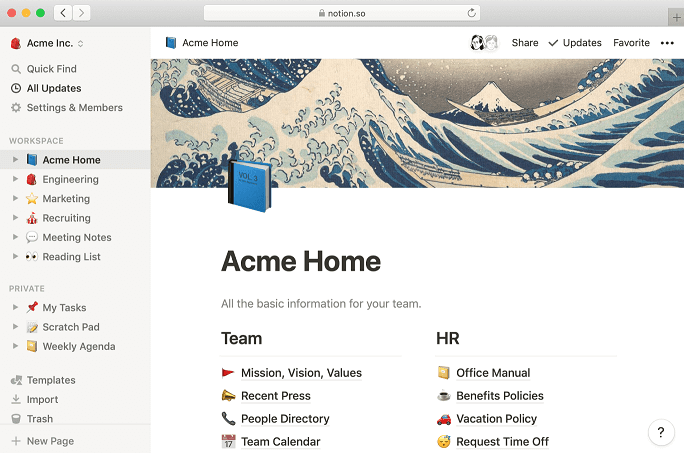Open the People Directory link
The image size is (684, 453).
coord(285,419)
